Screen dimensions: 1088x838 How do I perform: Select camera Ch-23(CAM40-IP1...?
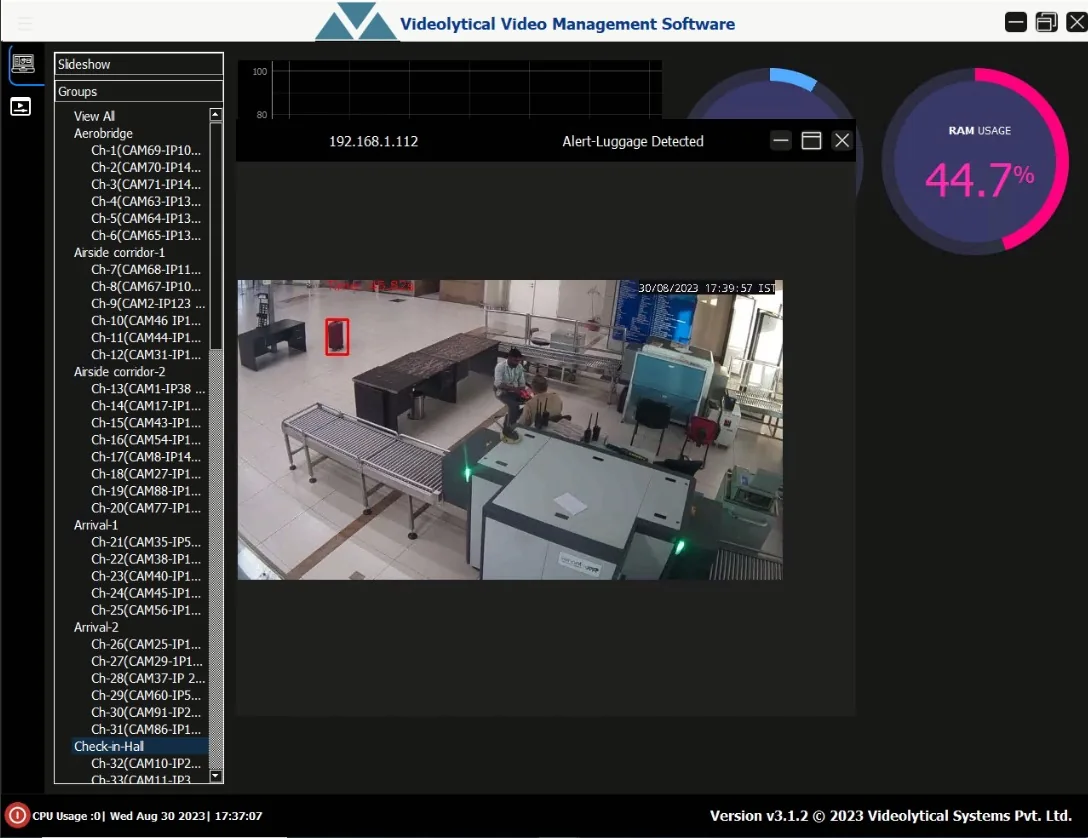point(146,576)
